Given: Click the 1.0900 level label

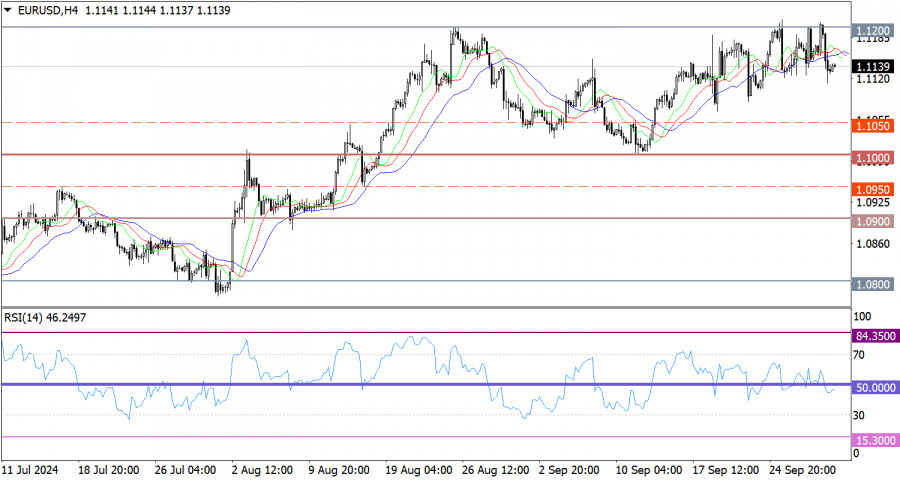Looking at the screenshot, I should tap(873, 221).
